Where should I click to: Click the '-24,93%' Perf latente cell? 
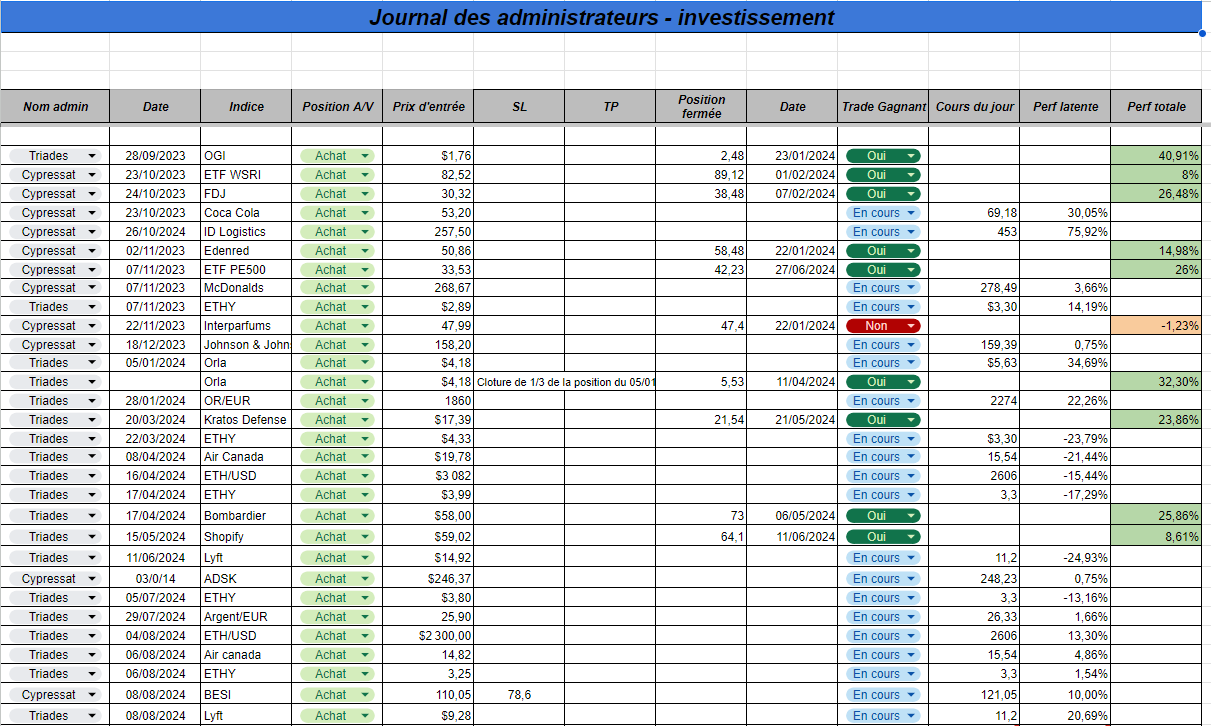click(1065, 558)
